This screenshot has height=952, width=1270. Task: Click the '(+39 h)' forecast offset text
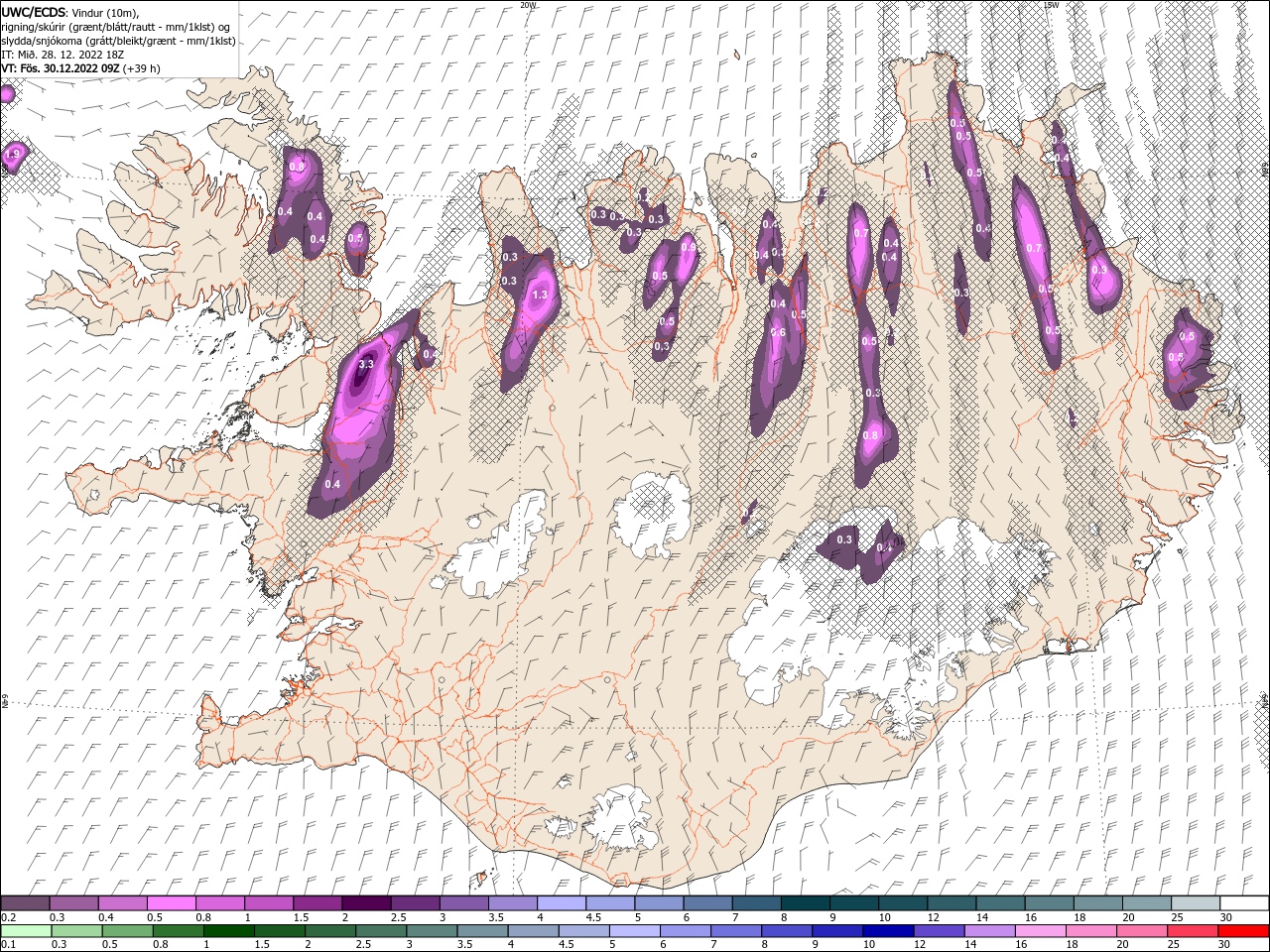point(142,68)
